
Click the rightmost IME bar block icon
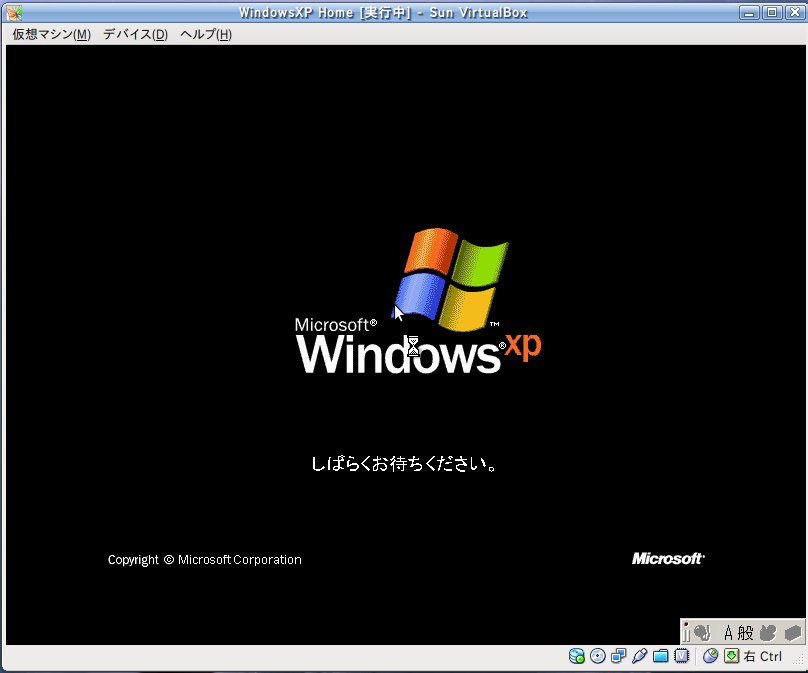[x=794, y=633]
